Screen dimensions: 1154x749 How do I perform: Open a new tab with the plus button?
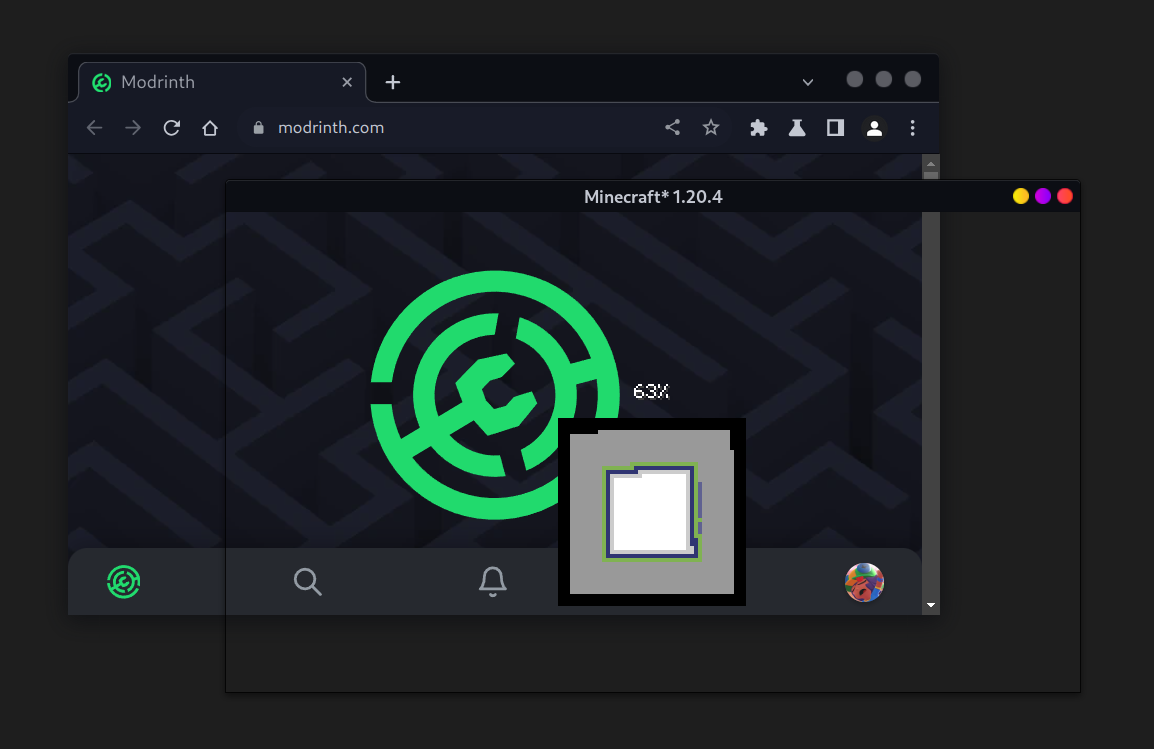coord(393,82)
